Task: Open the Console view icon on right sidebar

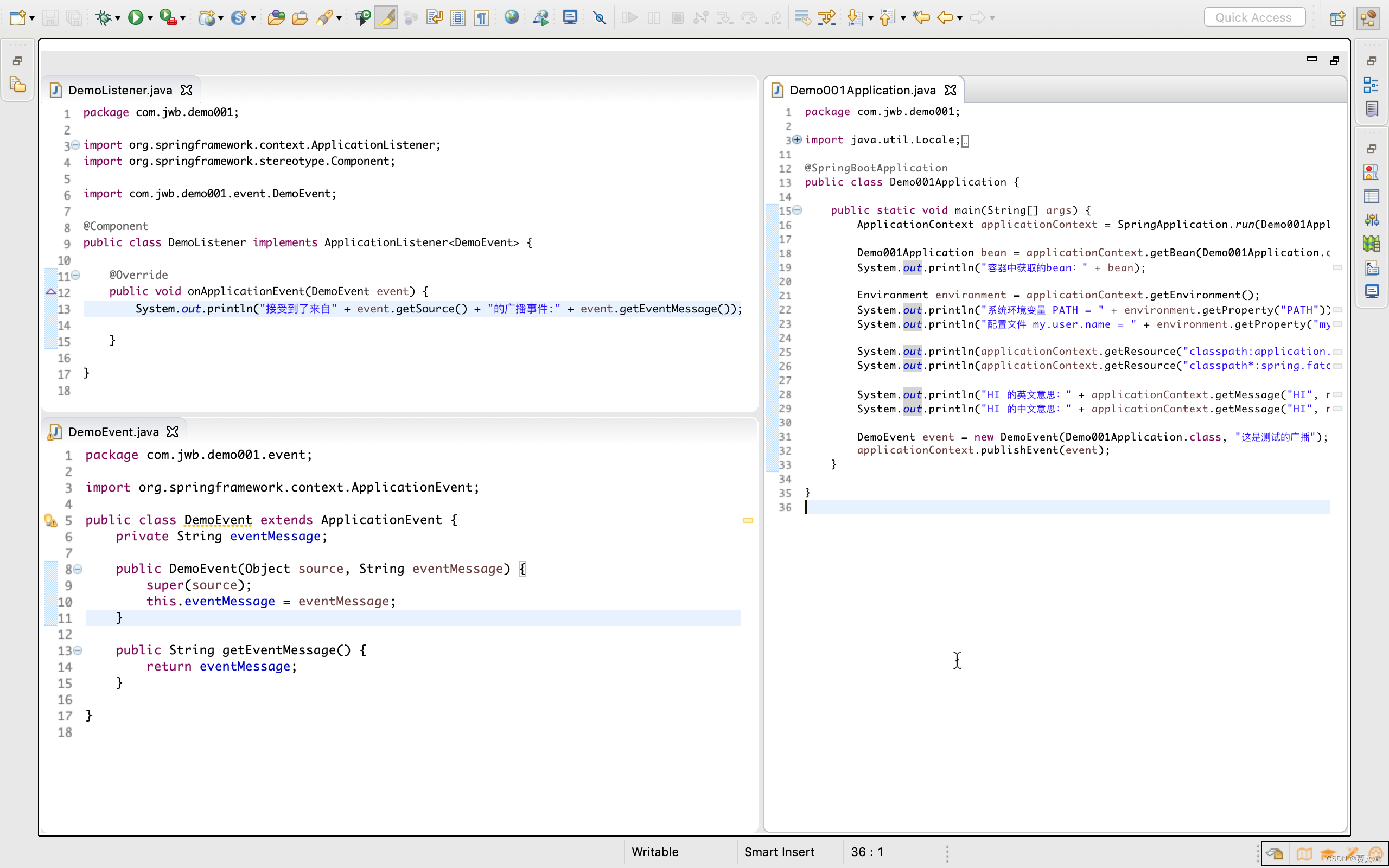Action: click(x=1372, y=292)
